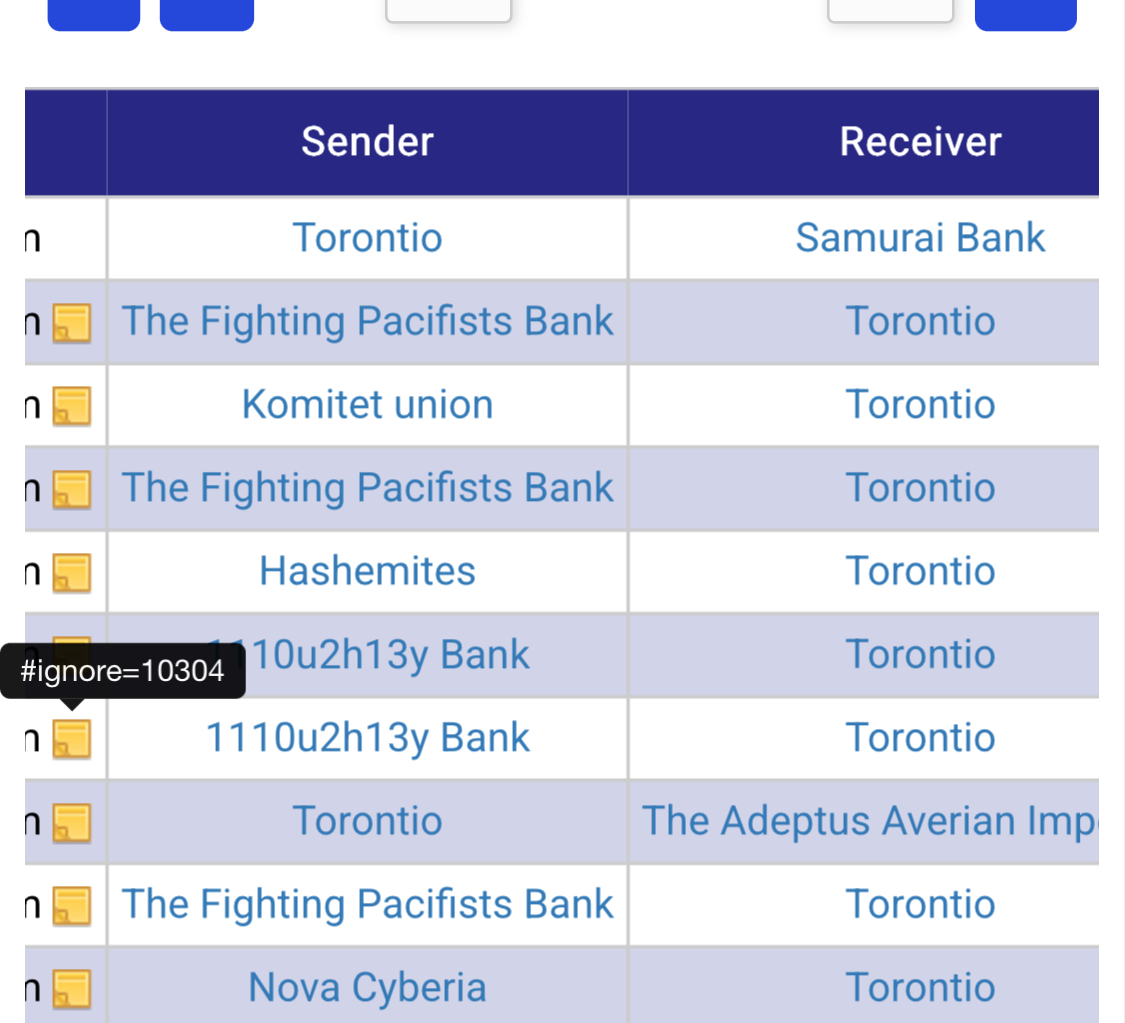Open Nova Cyberia sender link
Screen dimensions: 1125x1023
tap(367, 987)
